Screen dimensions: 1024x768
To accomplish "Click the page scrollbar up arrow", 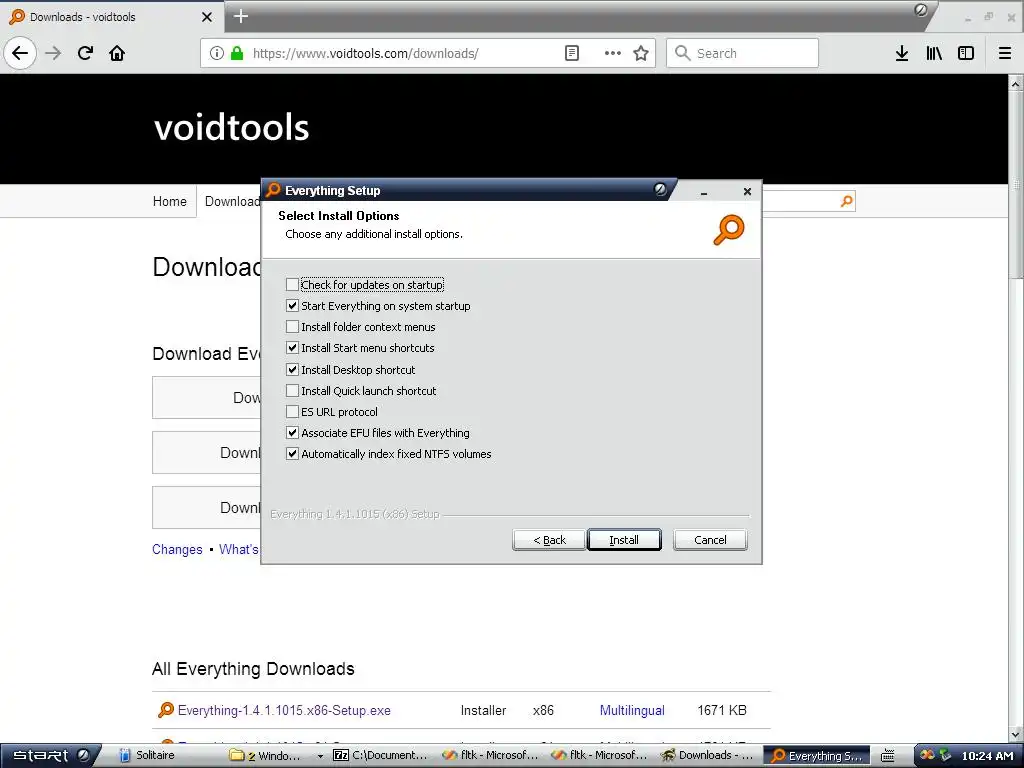I will (1016, 84).
